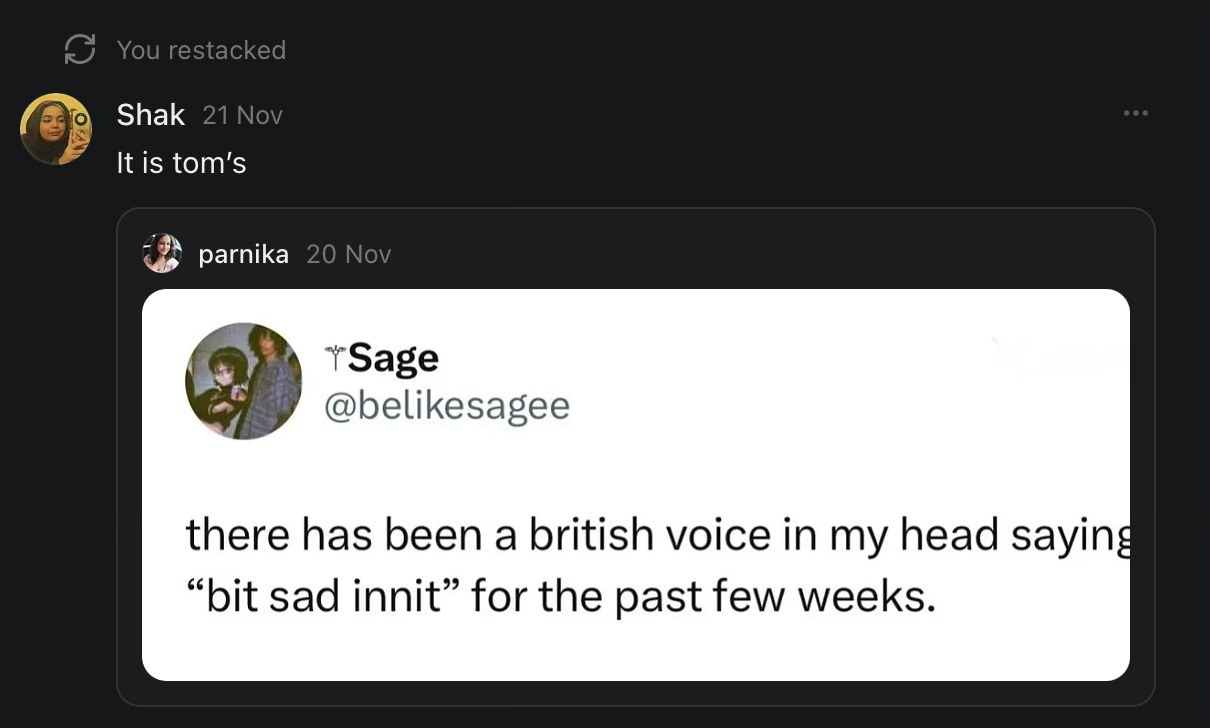Click the restack arrows icon
This screenshot has width=1210, height=728.
79,49
